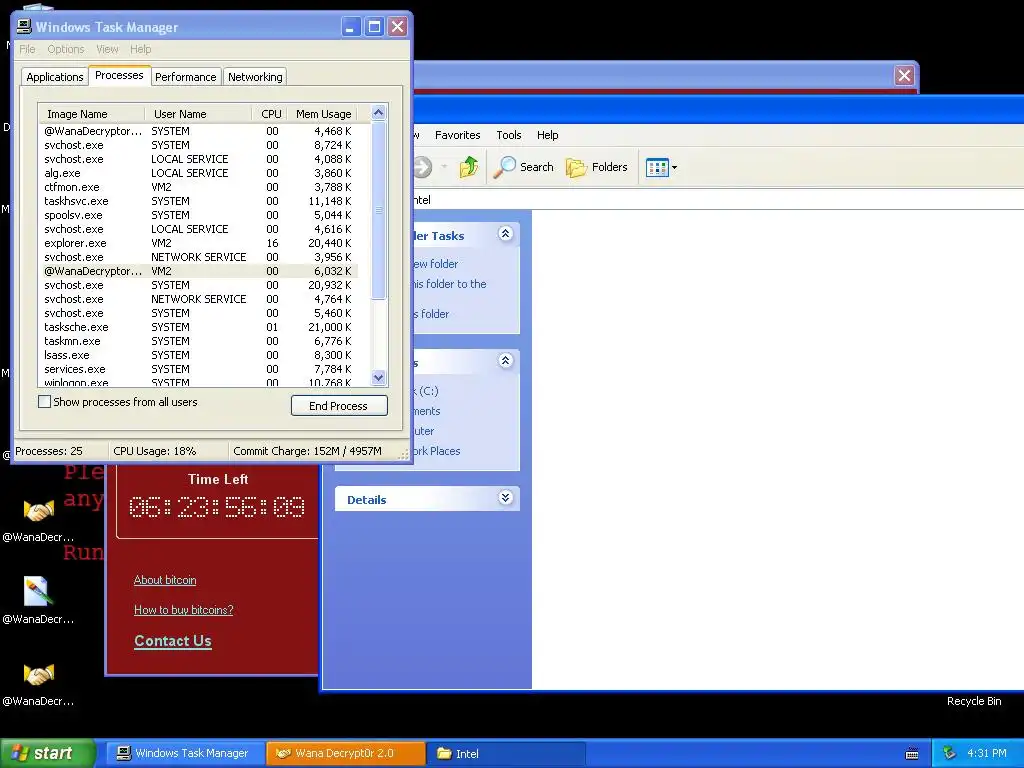Select the alg.exe process row
Image resolution: width=1024 pixels, height=768 pixels.
point(198,173)
